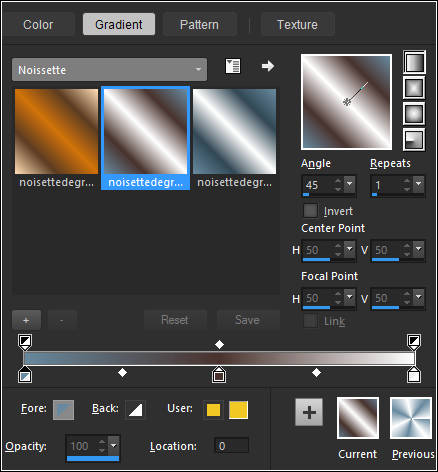Select the radial gradient style icon
Screen dimensions: 438x472
(x=414, y=140)
